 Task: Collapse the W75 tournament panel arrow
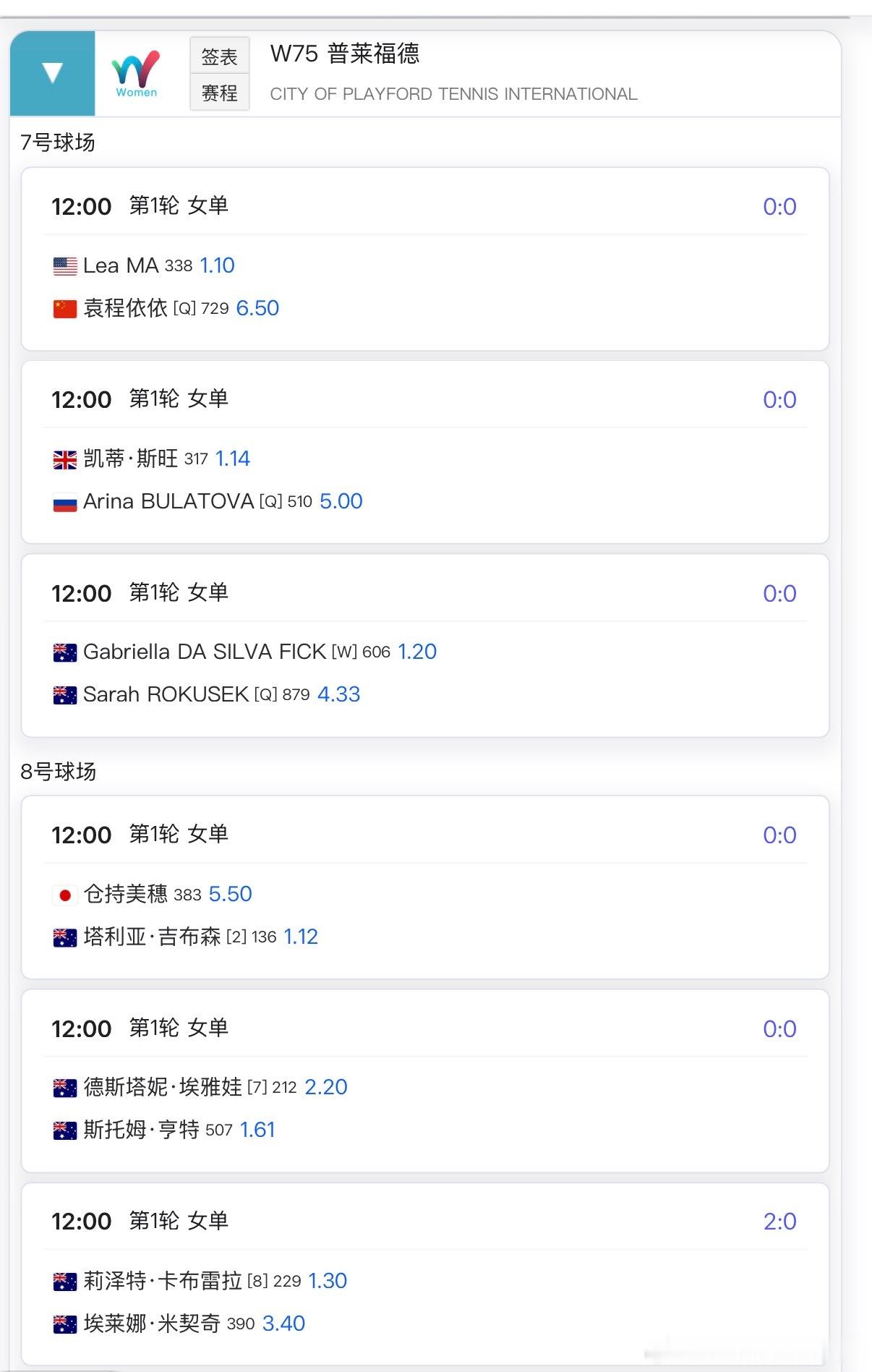click(x=52, y=73)
